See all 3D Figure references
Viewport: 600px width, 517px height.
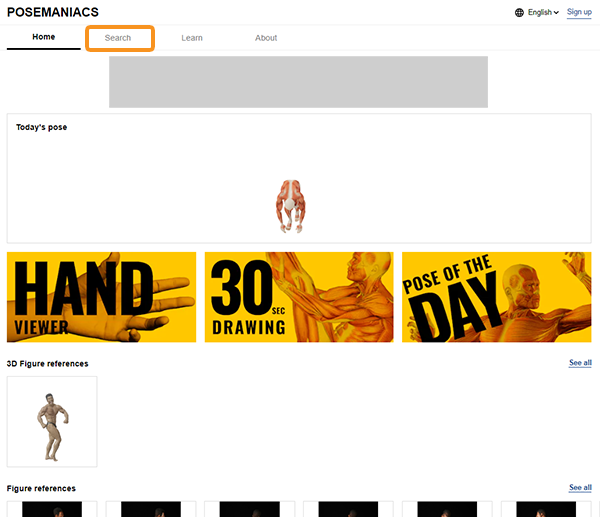(580, 363)
